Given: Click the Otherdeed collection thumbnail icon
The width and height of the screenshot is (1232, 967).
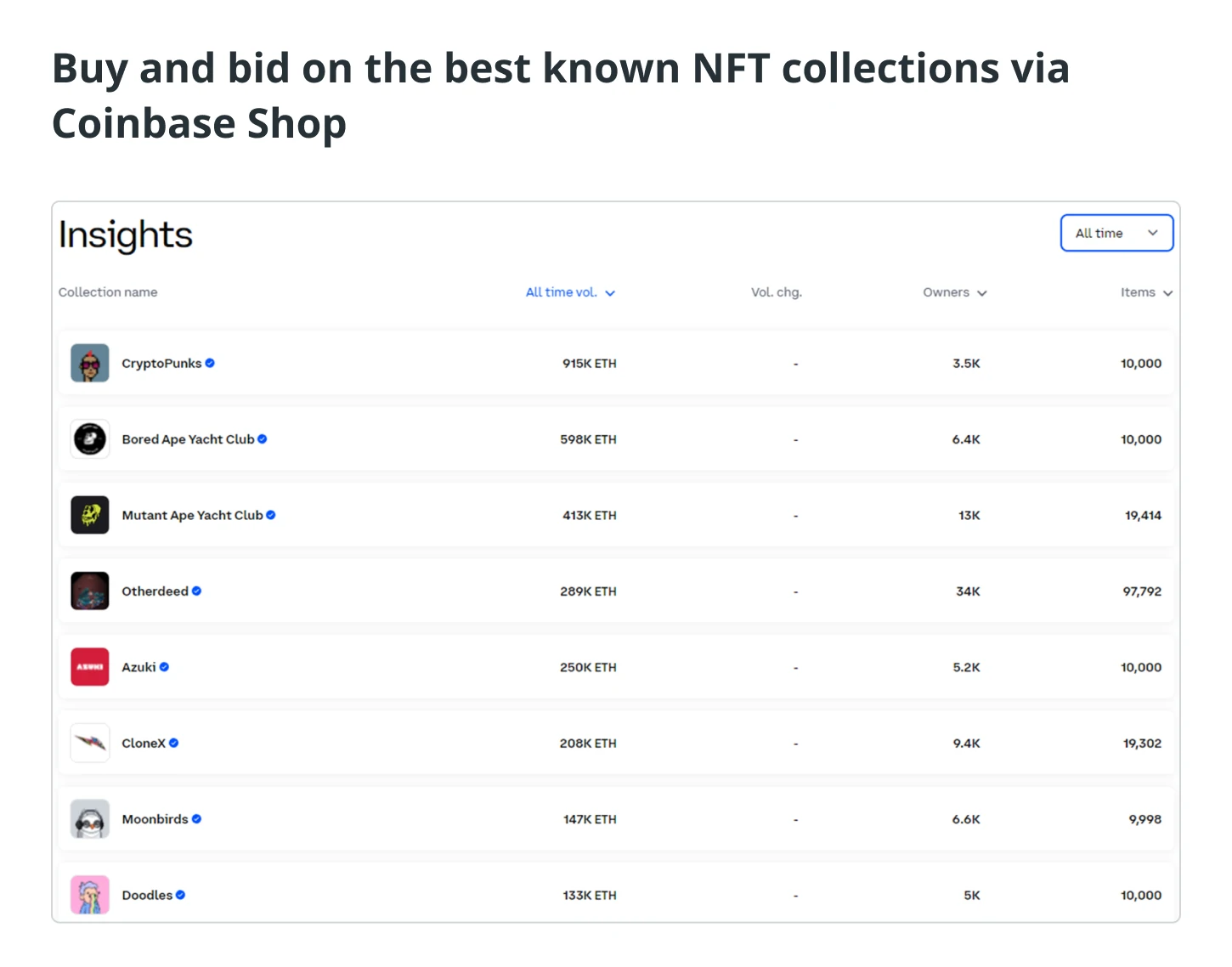Looking at the screenshot, I should click(x=90, y=591).
